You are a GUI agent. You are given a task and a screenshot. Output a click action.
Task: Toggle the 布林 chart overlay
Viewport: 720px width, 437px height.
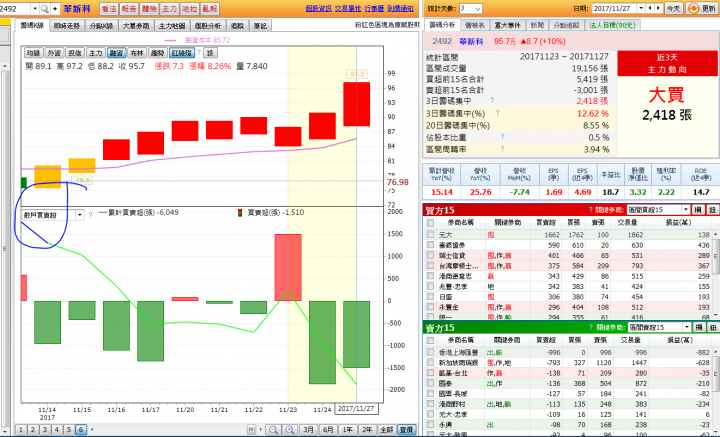pyautogui.click(x=137, y=53)
